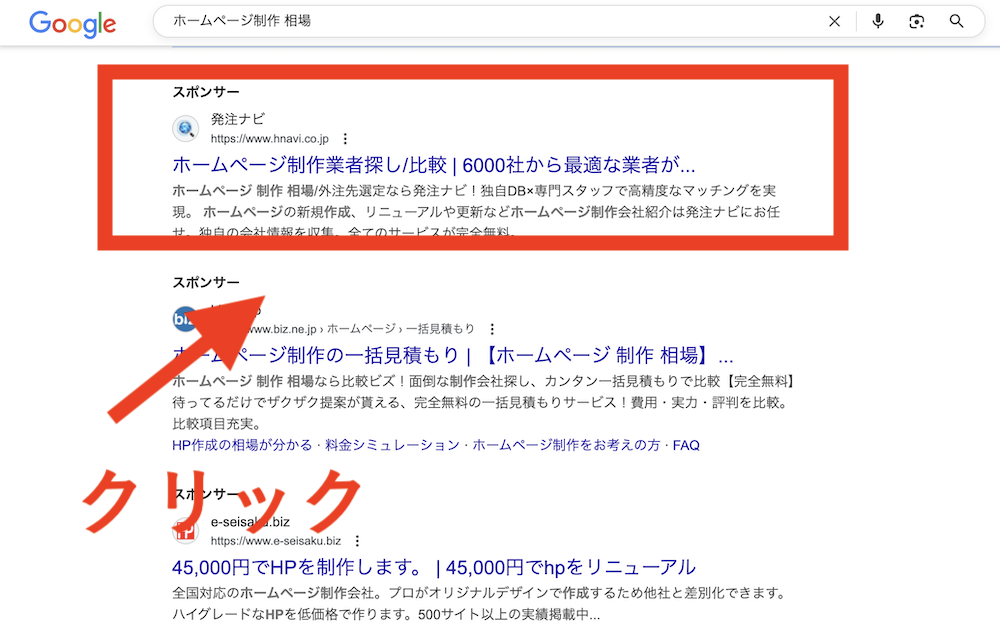Open image search with the camera icon
1000x643 pixels.
click(x=916, y=21)
